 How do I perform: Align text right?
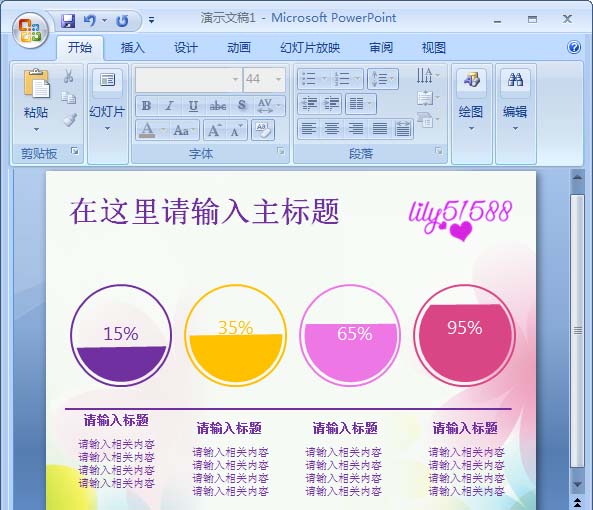355,129
